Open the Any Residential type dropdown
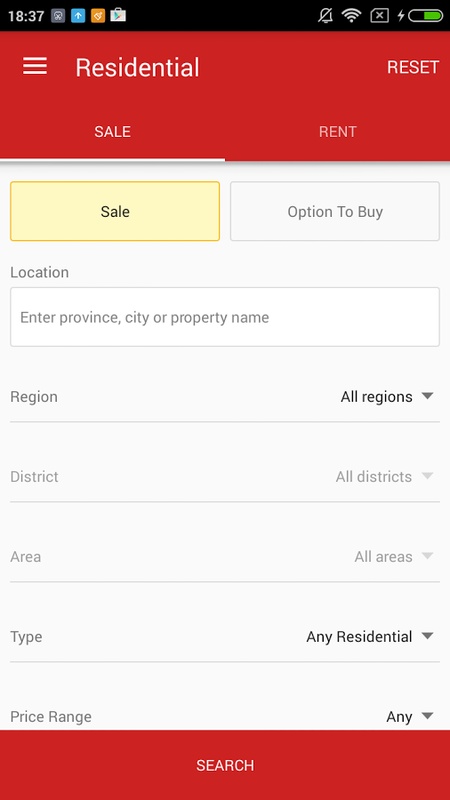 (x=369, y=637)
